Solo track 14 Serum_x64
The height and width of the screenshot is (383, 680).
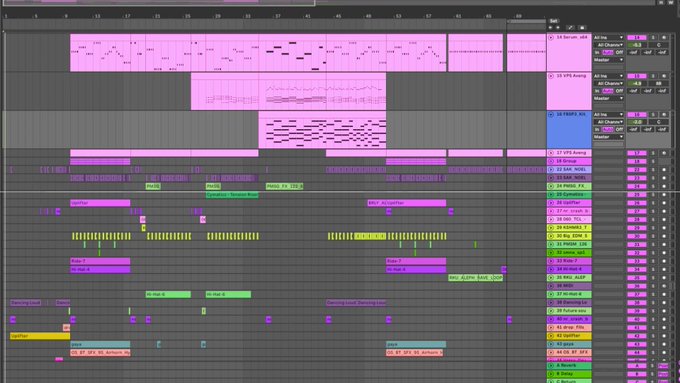pos(653,37)
